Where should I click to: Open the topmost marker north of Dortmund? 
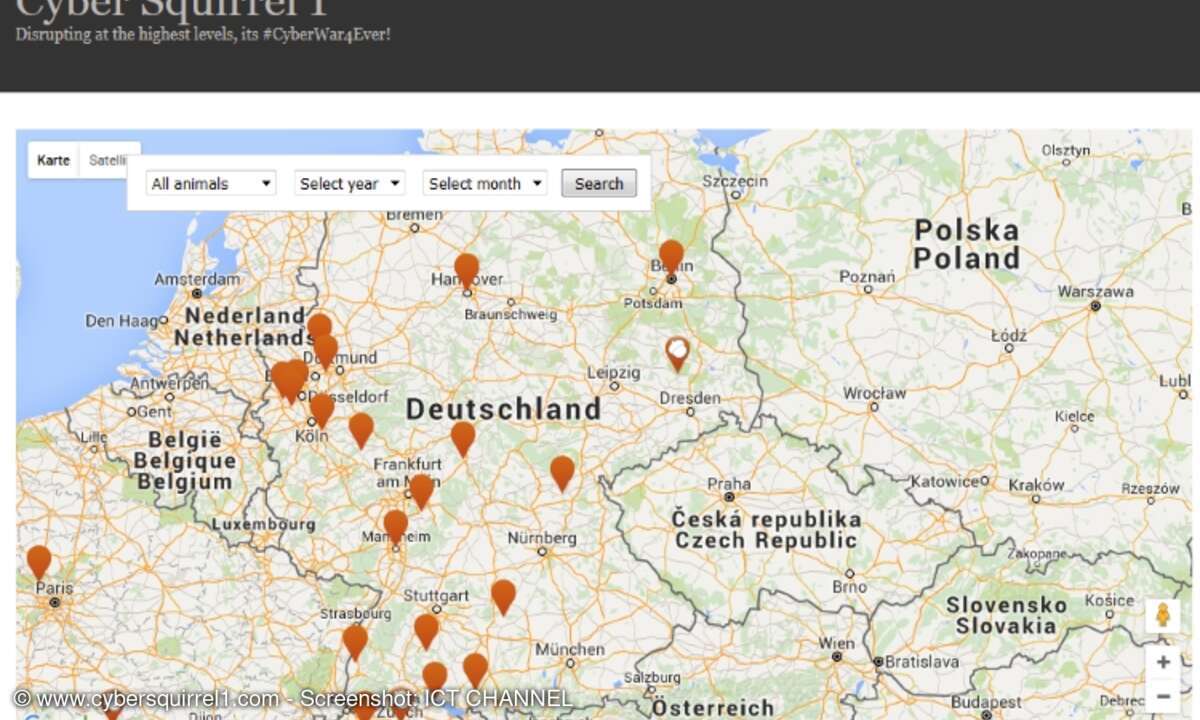click(319, 330)
